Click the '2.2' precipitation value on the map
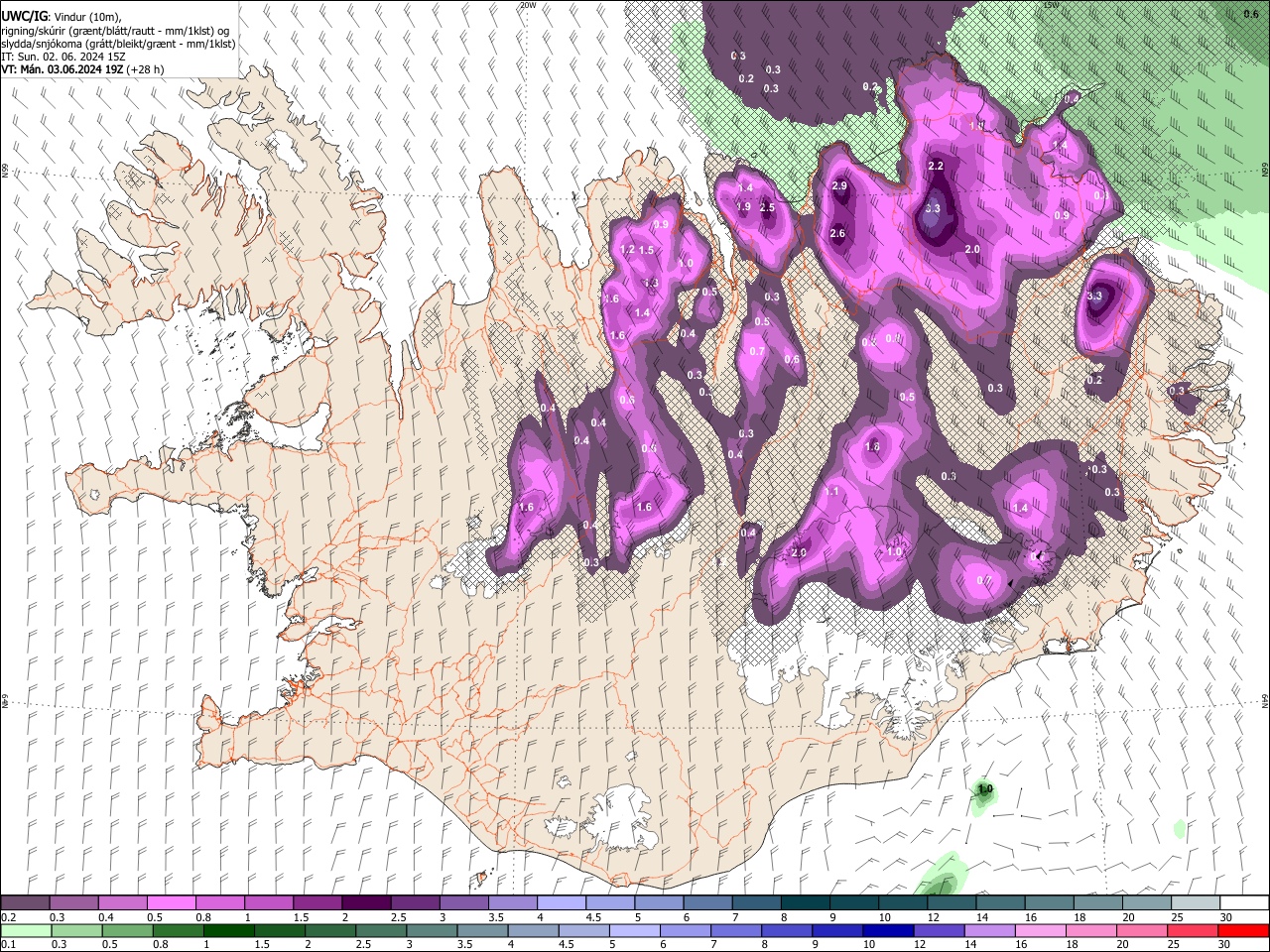 936,166
